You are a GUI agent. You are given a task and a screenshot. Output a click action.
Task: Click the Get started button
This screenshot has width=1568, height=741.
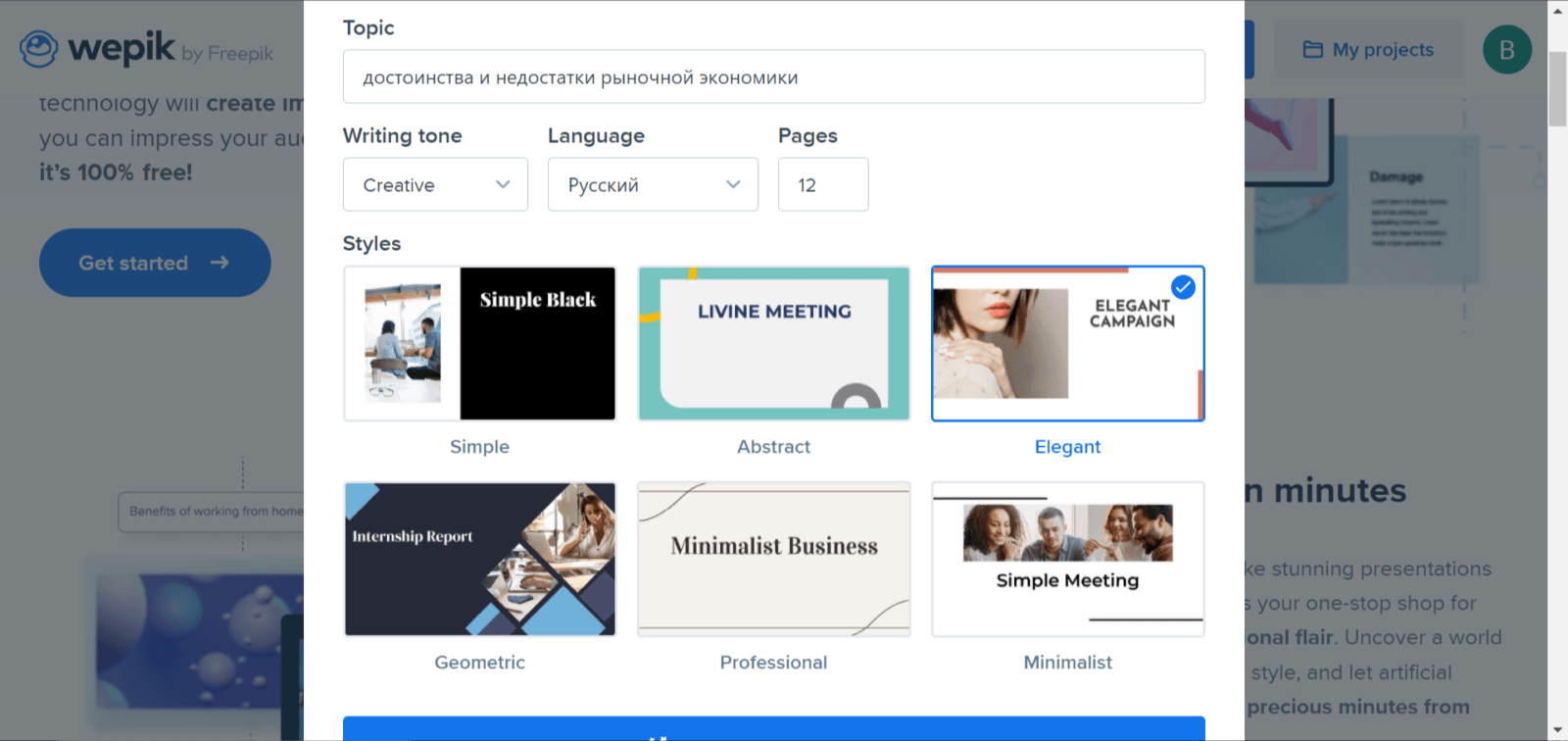tap(155, 263)
